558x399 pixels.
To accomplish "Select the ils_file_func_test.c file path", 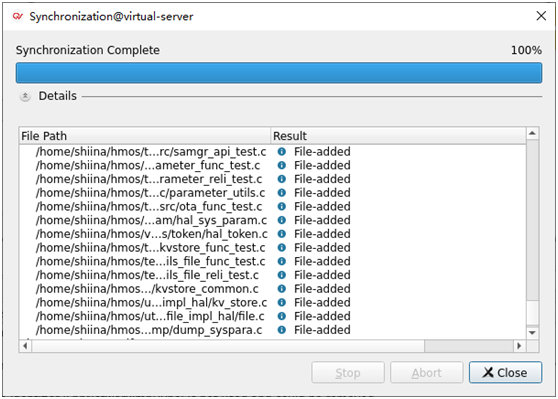I will (151, 261).
